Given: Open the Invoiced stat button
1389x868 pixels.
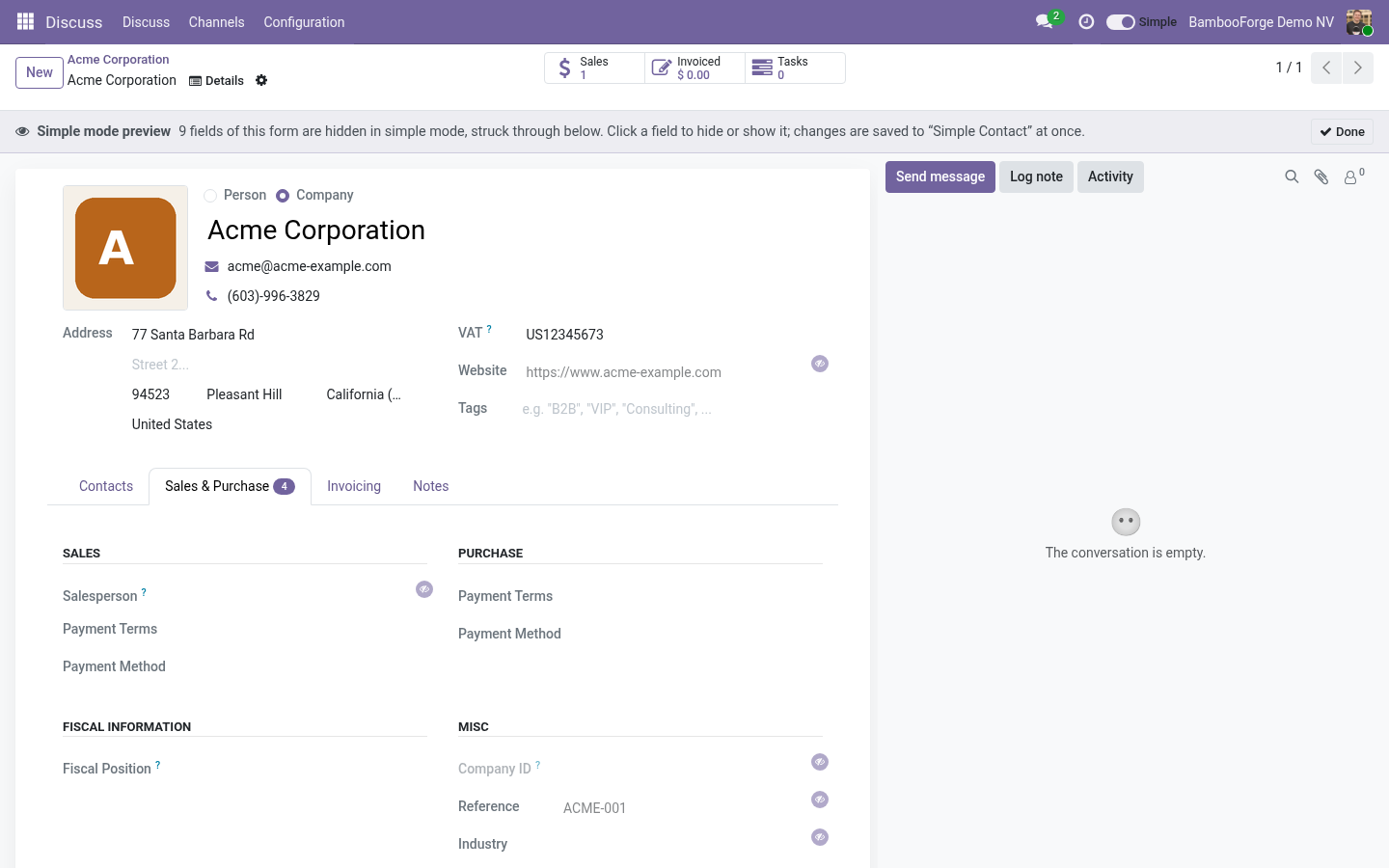Looking at the screenshot, I should [x=694, y=68].
